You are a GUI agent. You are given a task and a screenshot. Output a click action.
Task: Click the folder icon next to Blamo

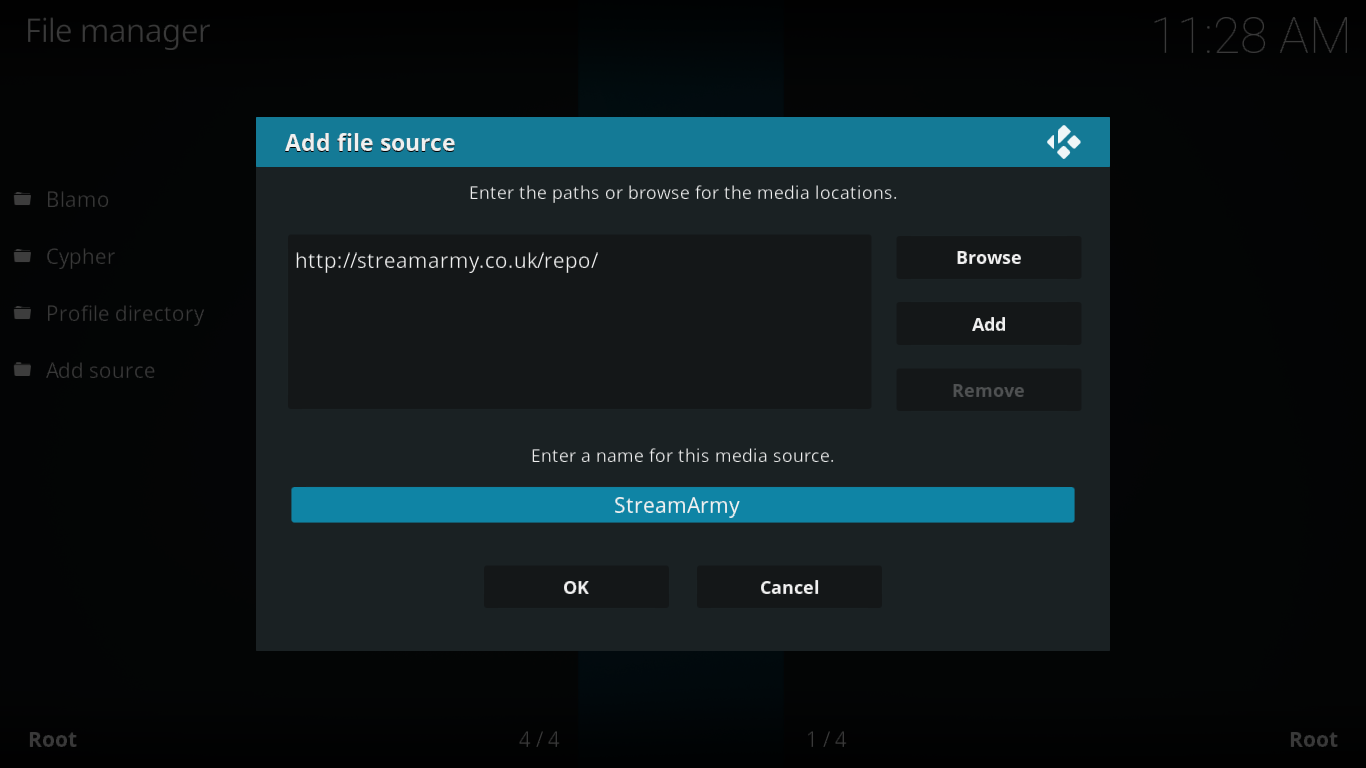pyautogui.click(x=21, y=199)
